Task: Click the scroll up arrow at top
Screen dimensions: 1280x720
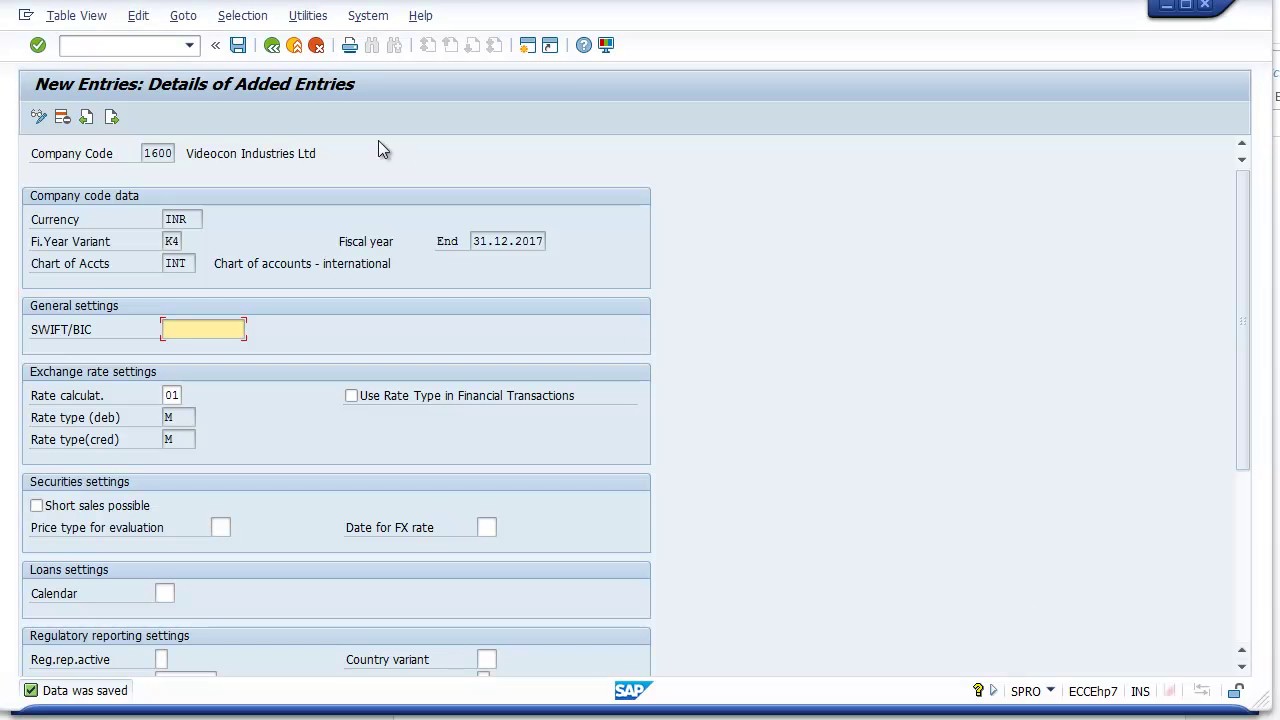Action: coord(1242,145)
